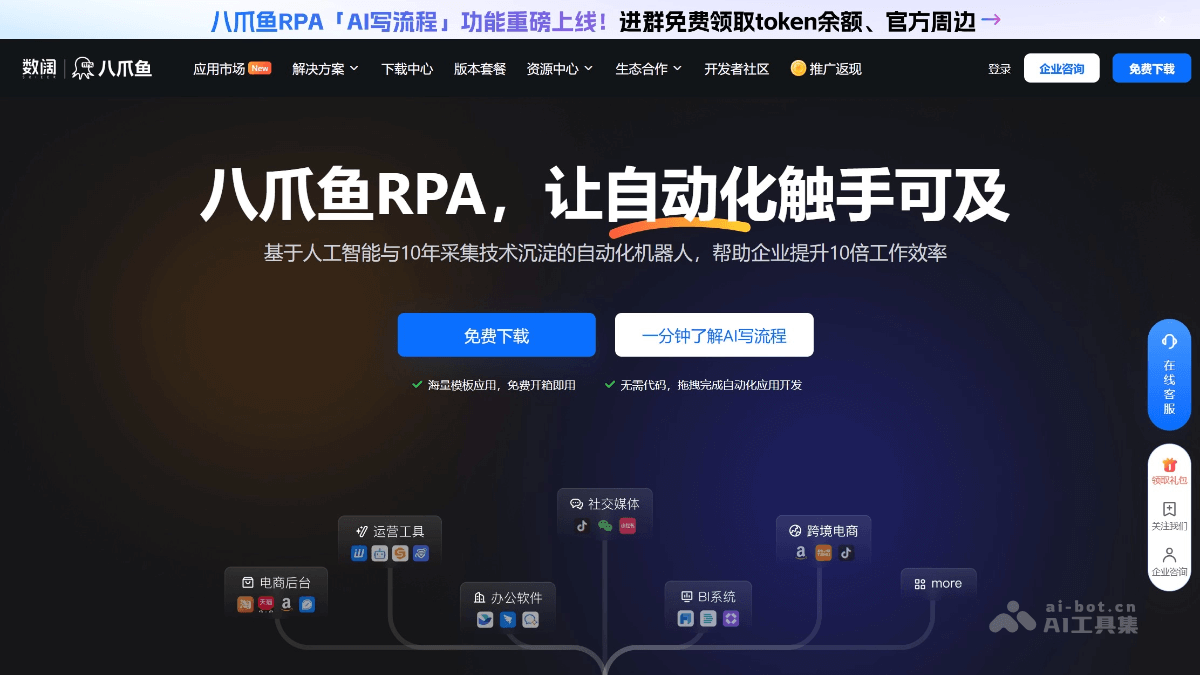Click the Douyin icon in 社交媒体 card
The image size is (1200, 675).
581,524
